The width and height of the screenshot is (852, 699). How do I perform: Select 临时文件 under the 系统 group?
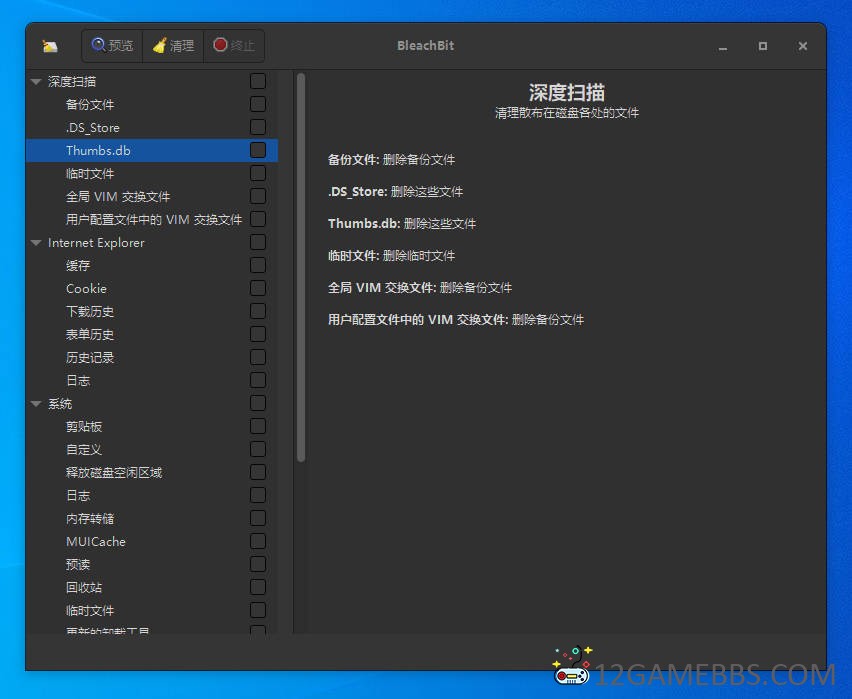pyautogui.click(x=152, y=610)
